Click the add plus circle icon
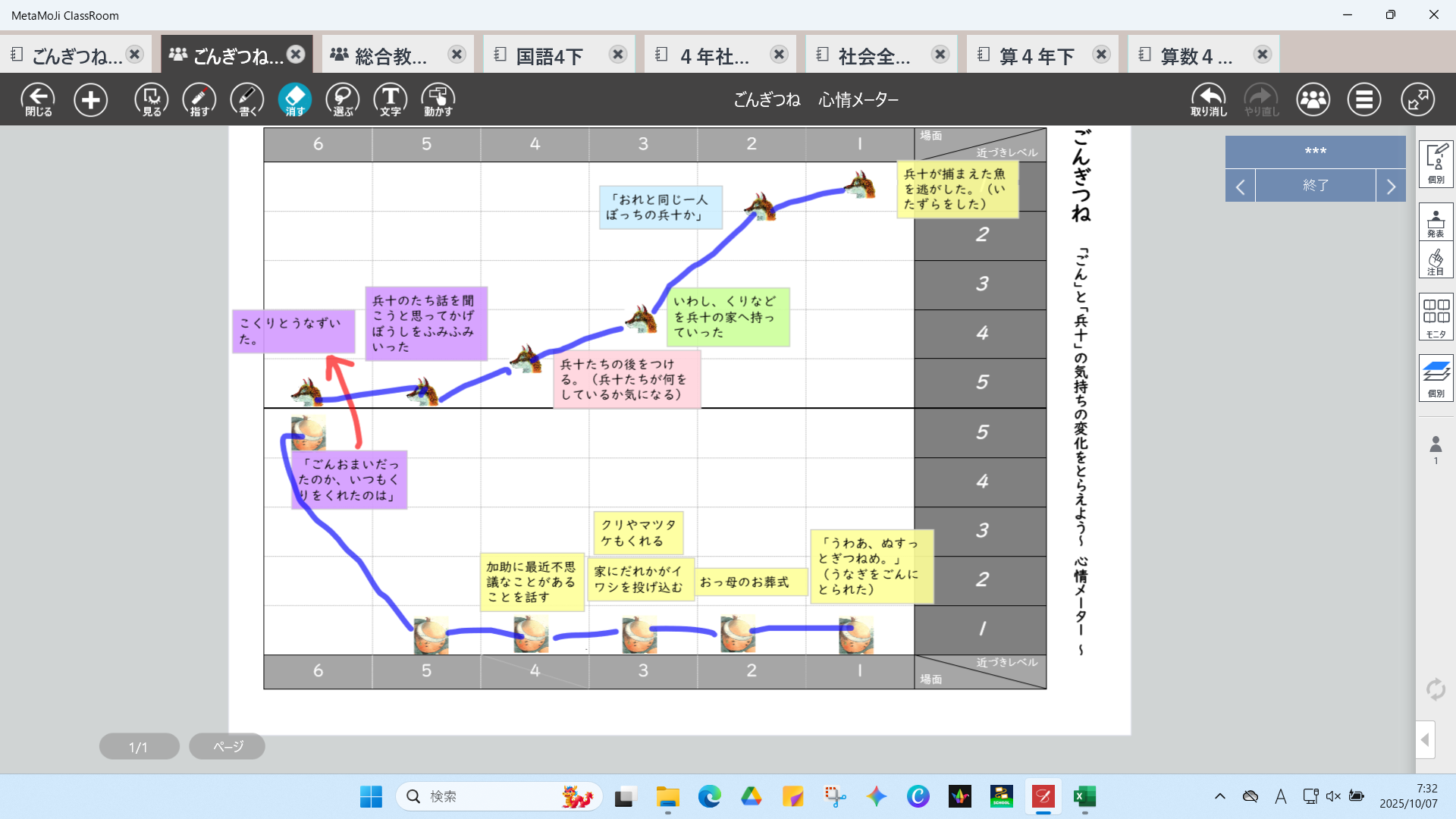The image size is (1456, 819). [90, 99]
